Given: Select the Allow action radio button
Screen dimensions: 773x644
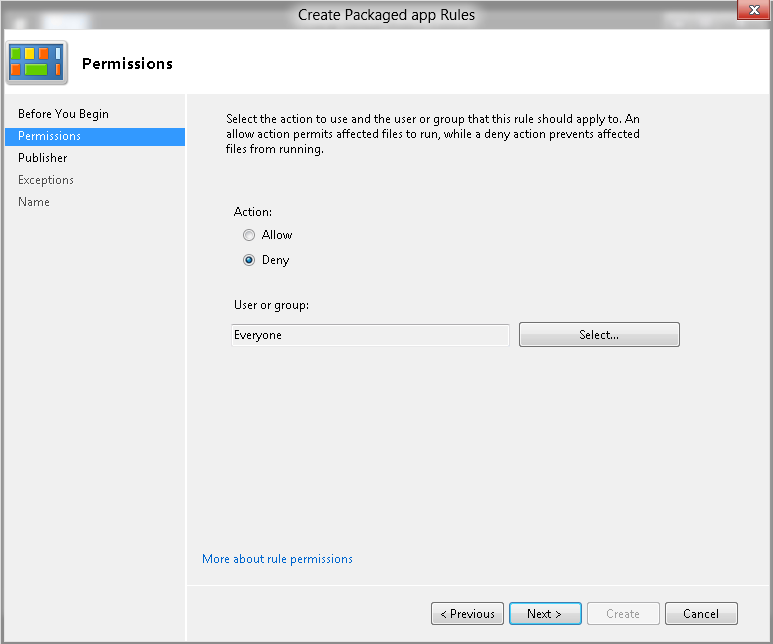Looking at the screenshot, I should 249,235.
